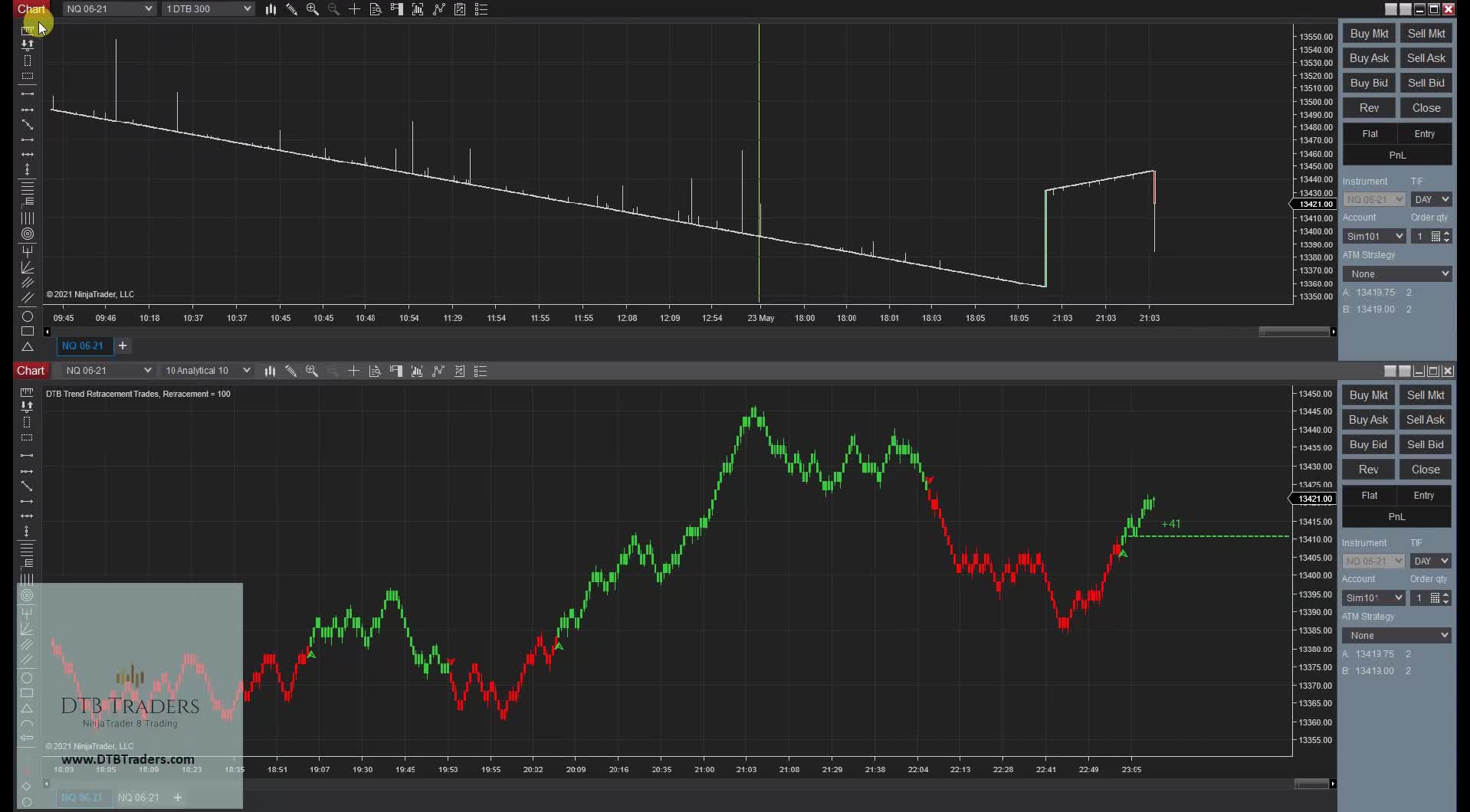Select the pencil drawing tool in the toolbar
This screenshot has height=812, width=1470.
[x=291, y=9]
